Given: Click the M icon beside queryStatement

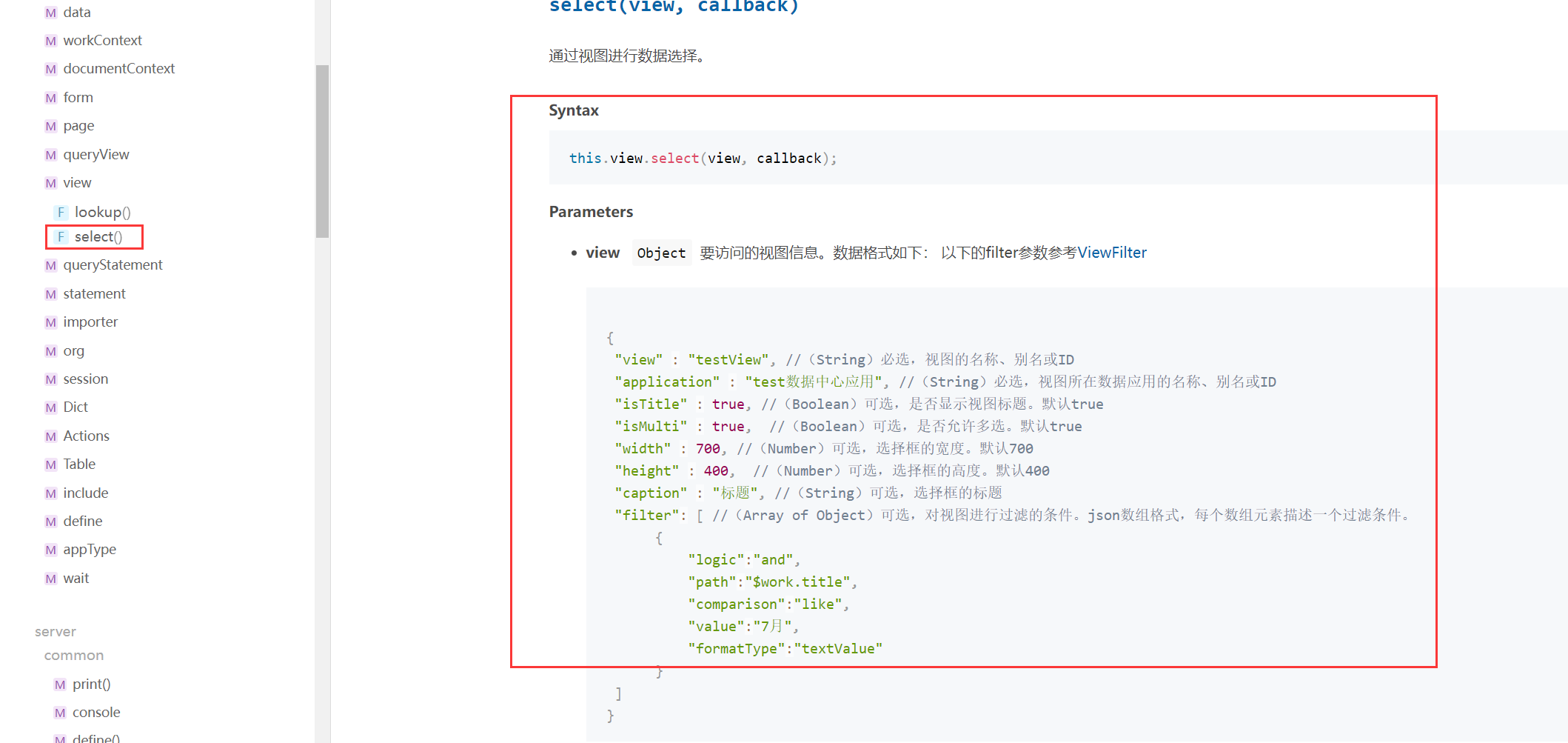Looking at the screenshot, I should click(50, 265).
